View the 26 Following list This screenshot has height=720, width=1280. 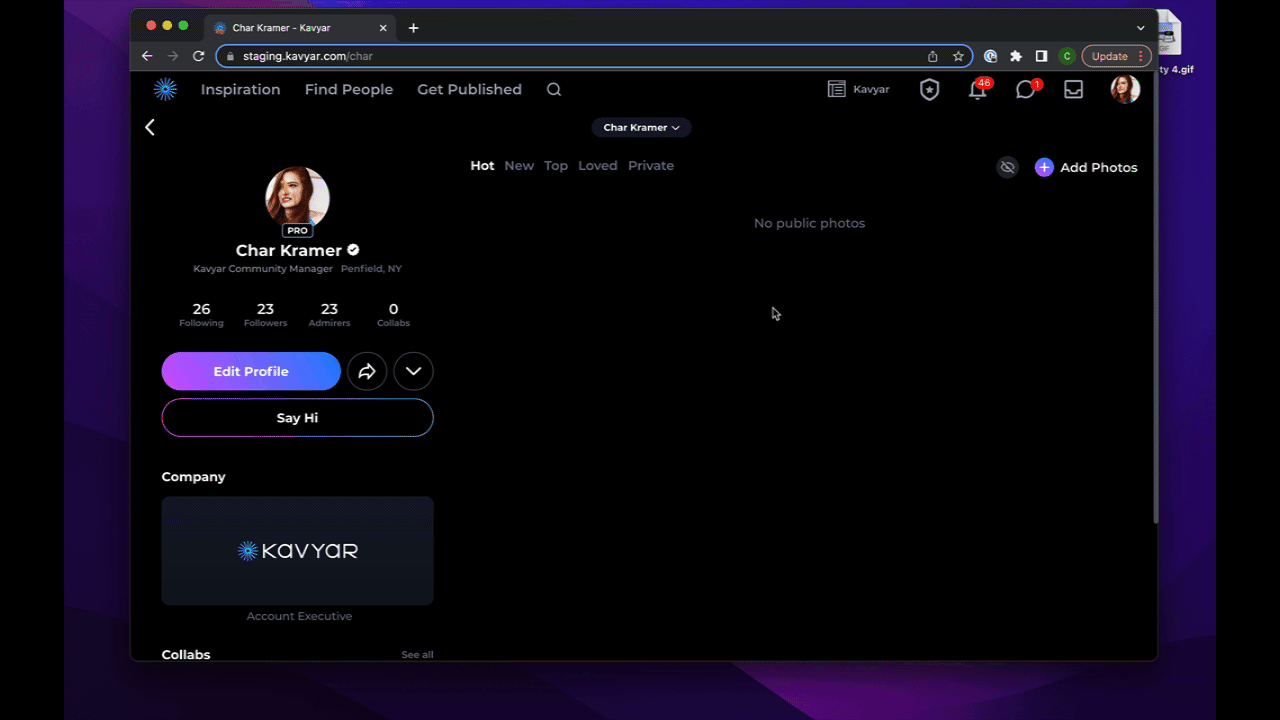point(201,315)
